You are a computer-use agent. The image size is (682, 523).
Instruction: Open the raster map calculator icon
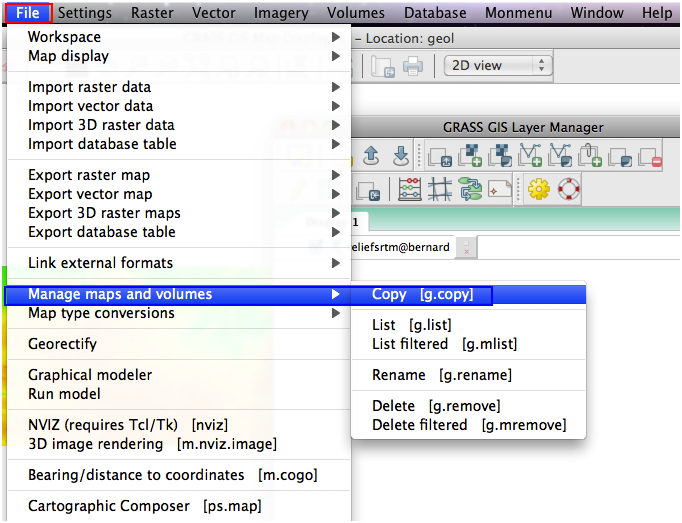tap(410, 189)
